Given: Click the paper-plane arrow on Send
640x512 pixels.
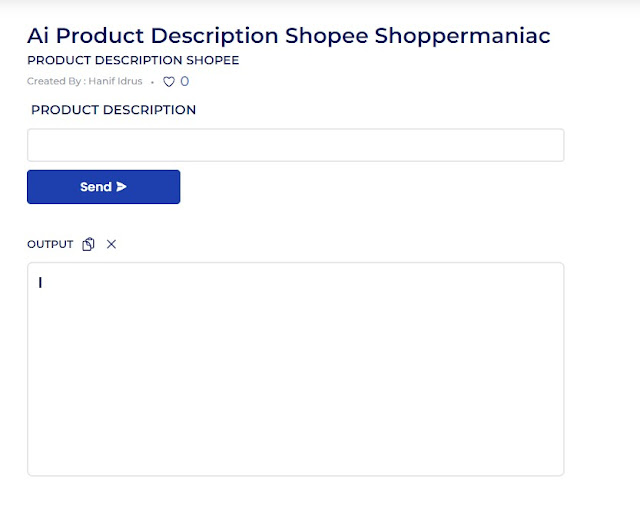Looking at the screenshot, I should (121, 187).
